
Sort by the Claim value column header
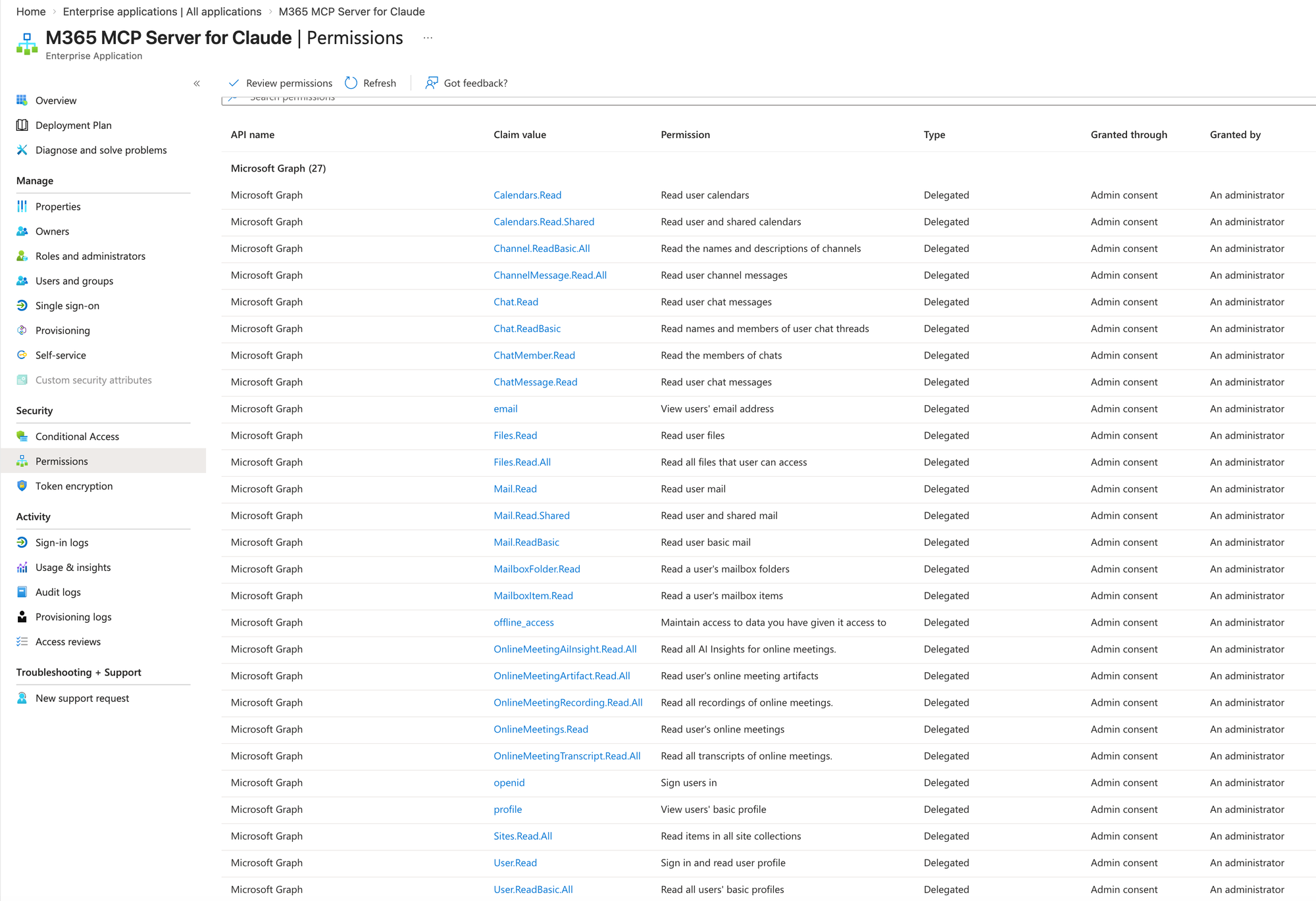[x=520, y=135]
